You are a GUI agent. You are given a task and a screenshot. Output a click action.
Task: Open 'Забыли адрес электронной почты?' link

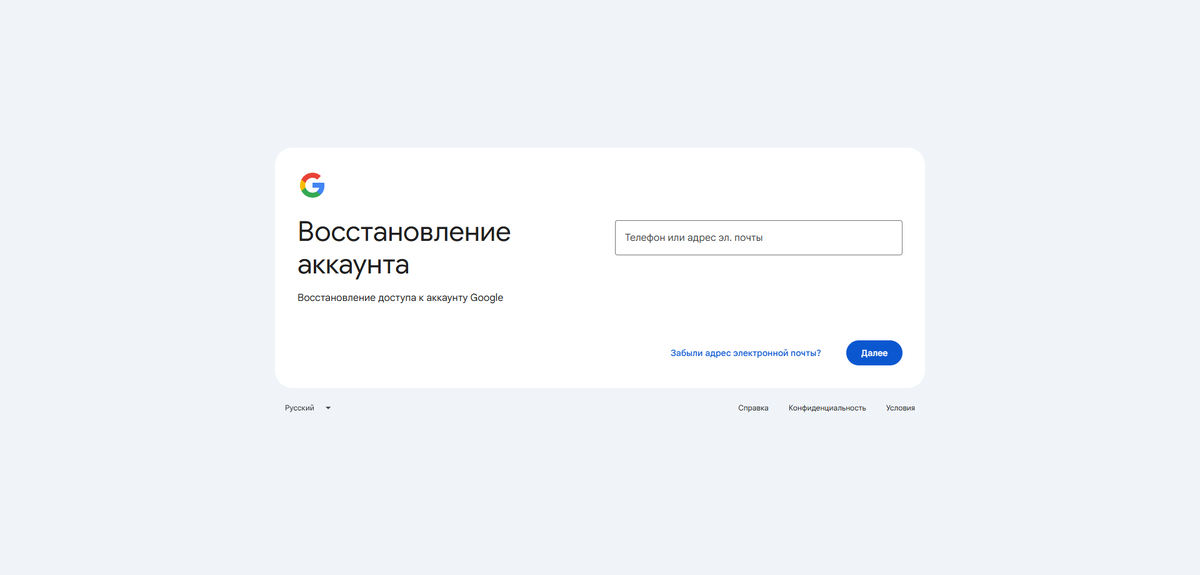746,353
